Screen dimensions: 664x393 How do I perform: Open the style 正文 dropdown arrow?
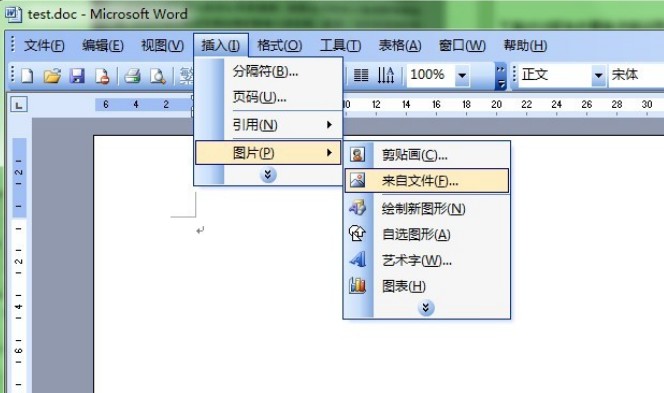coord(598,75)
